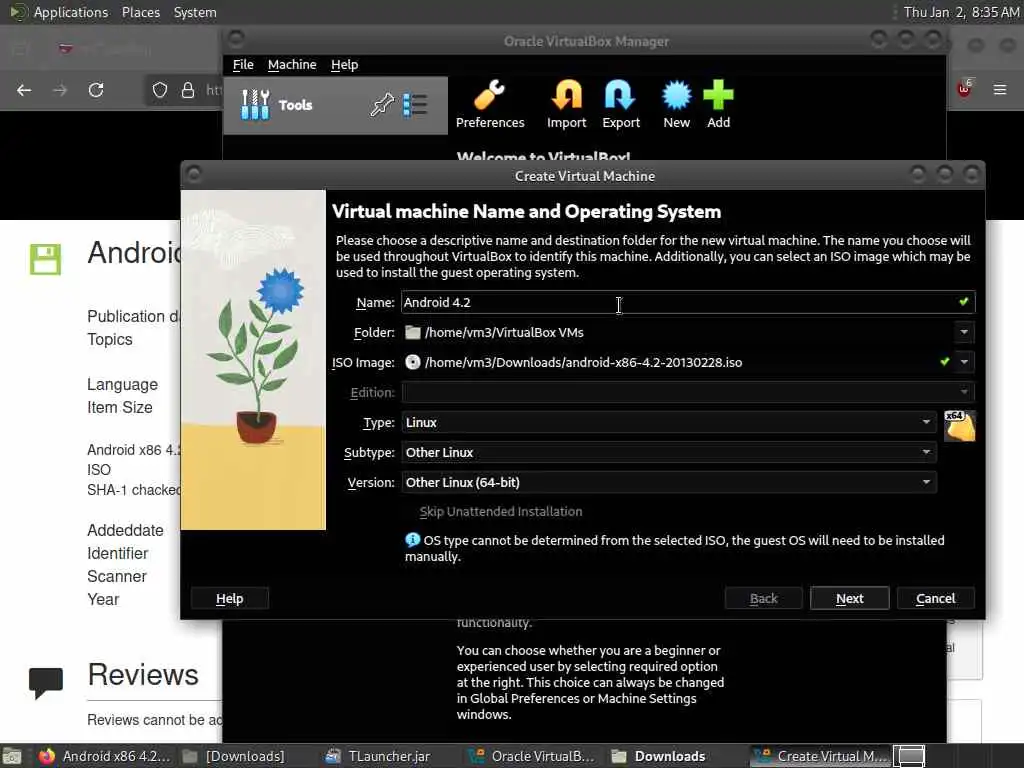The image size is (1024, 768).
Task: Click the Reviews speech bubble icon
Action: pos(46,683)
